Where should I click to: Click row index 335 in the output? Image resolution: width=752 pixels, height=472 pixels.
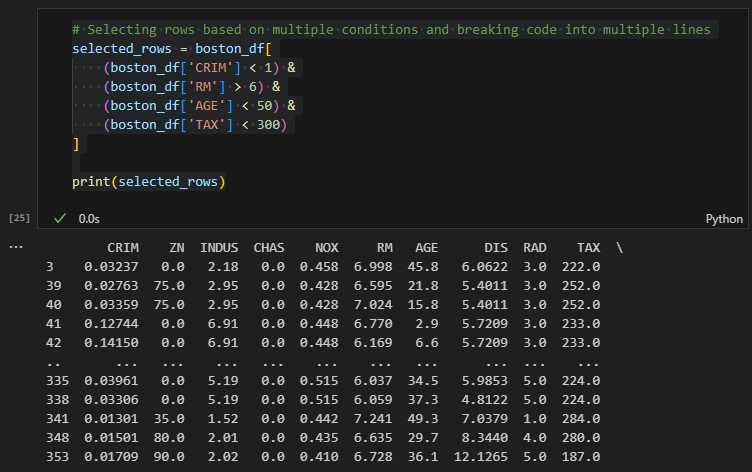click(x=58, y=381)
